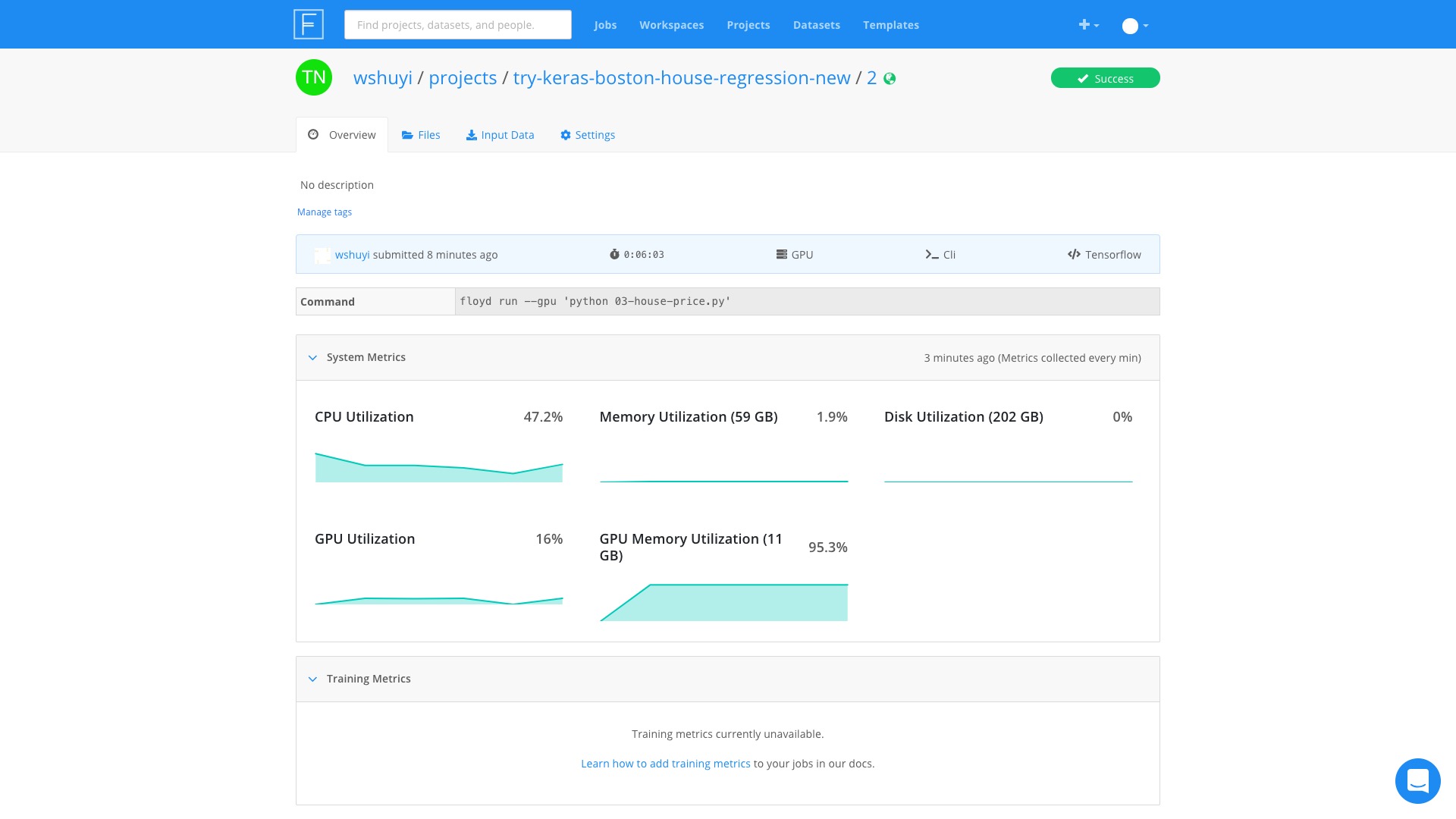Collapse the Training Metrics section

coord(312,679)
